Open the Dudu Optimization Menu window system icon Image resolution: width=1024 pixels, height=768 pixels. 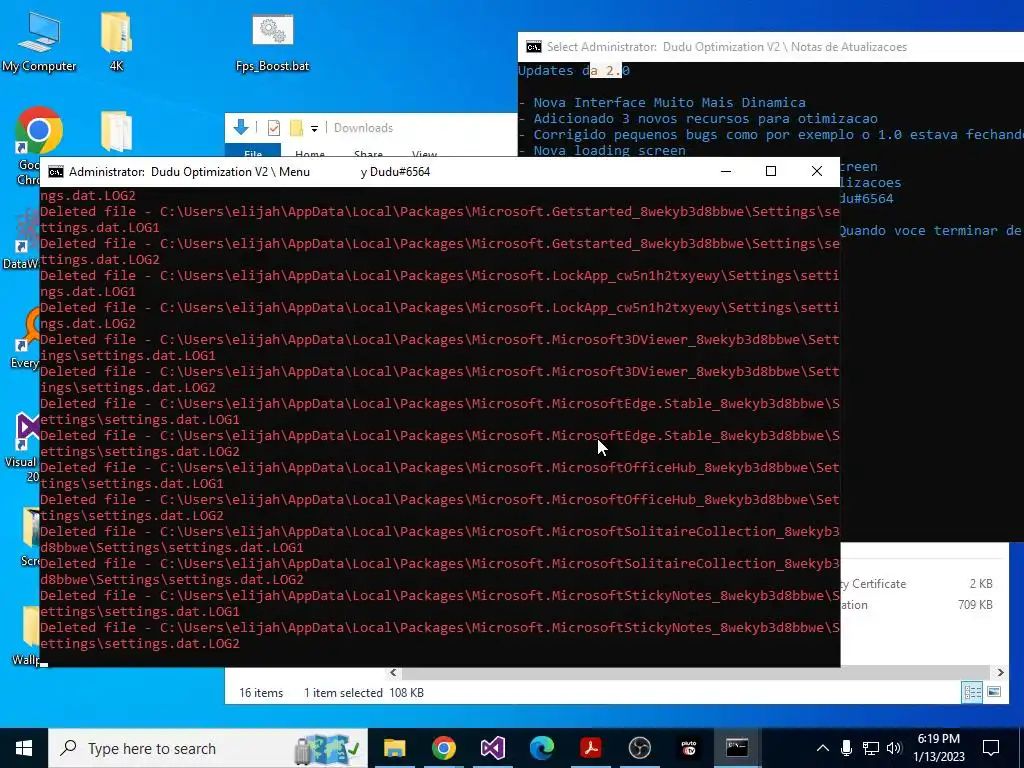(x=56, y=172)
